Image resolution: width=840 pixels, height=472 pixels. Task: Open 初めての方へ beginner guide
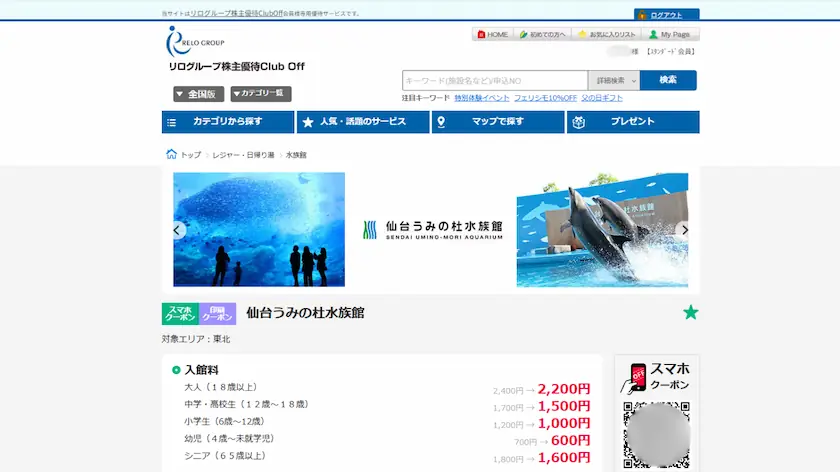tap(542, 34)
